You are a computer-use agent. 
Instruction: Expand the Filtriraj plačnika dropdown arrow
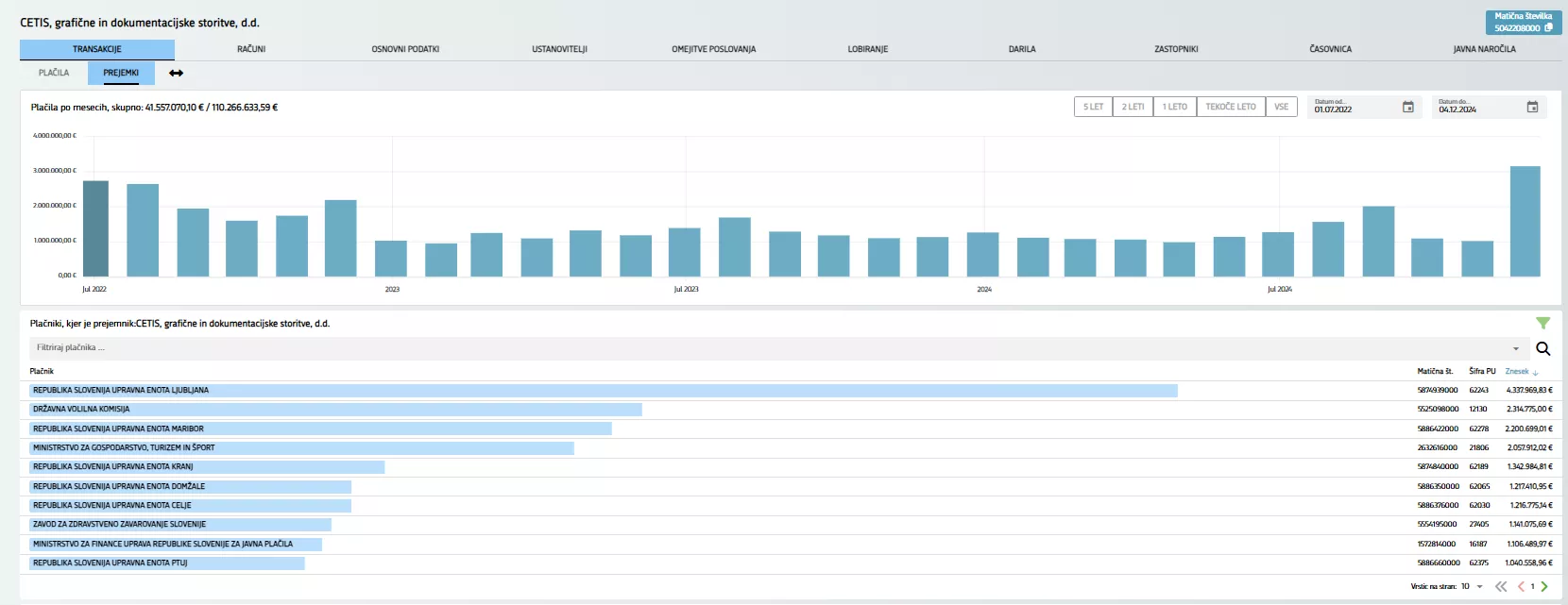1516,348
